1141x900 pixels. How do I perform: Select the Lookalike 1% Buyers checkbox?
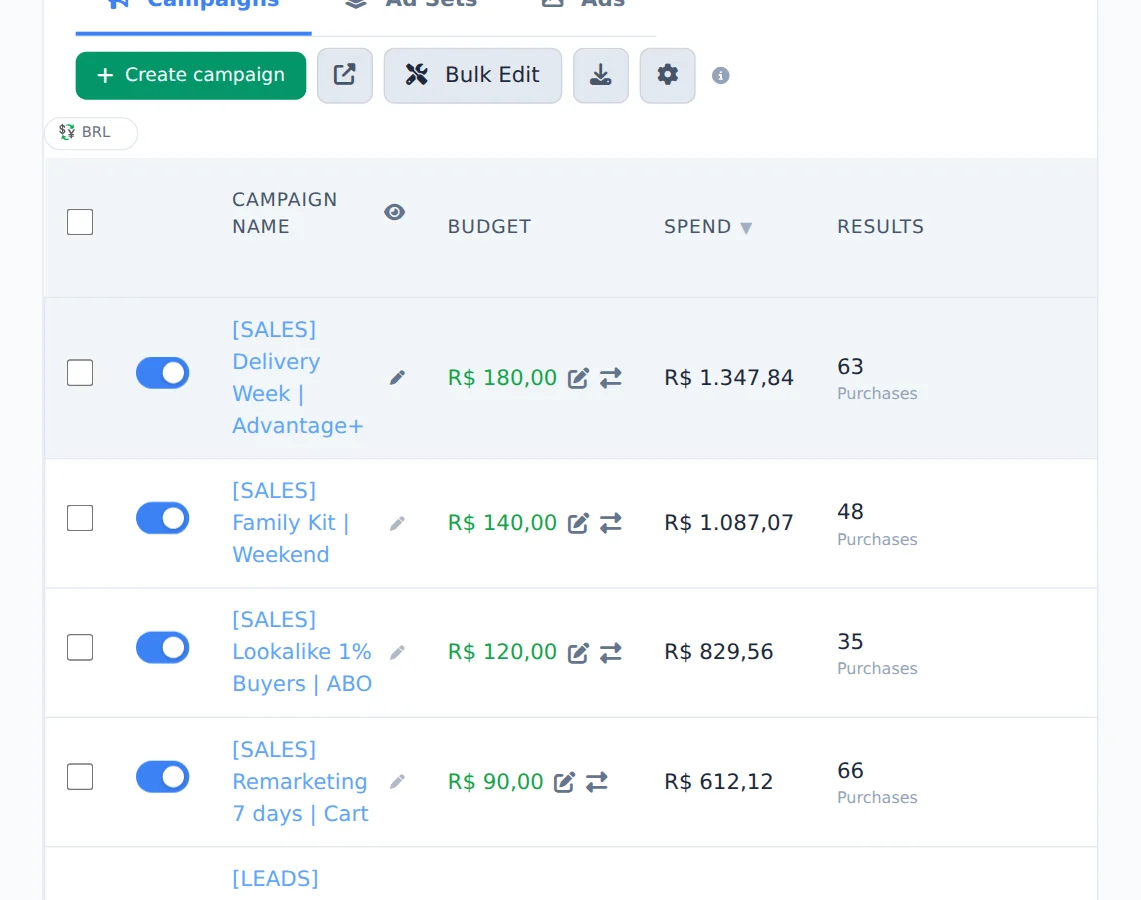point(80,648)
